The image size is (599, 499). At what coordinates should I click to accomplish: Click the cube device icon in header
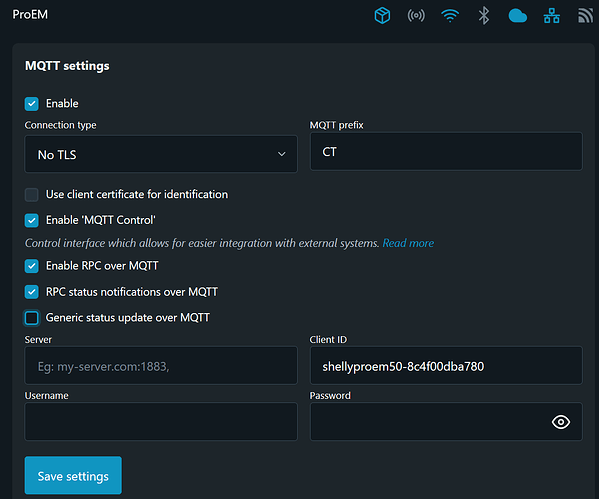point(382,16)
